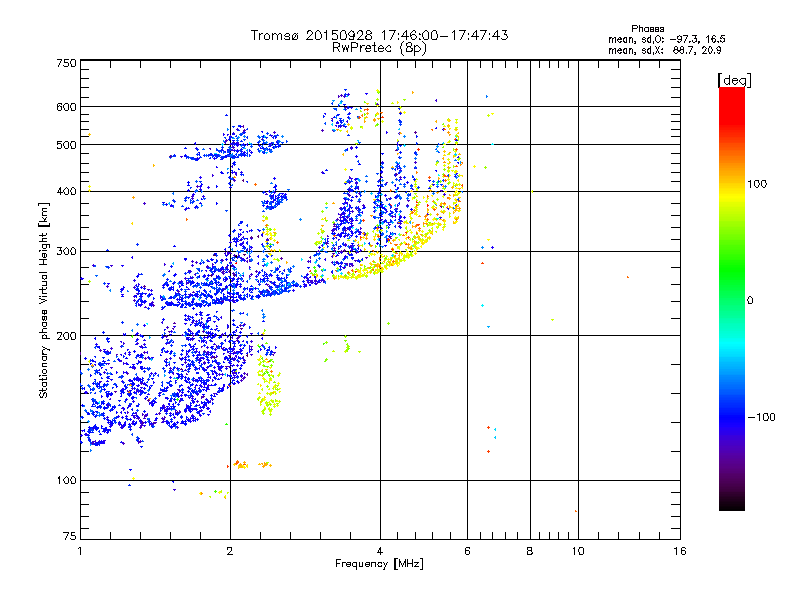The height and width of the screenshot is (600, 800).
Task: Click the y-axis tick label '600'
Action: 66,107
